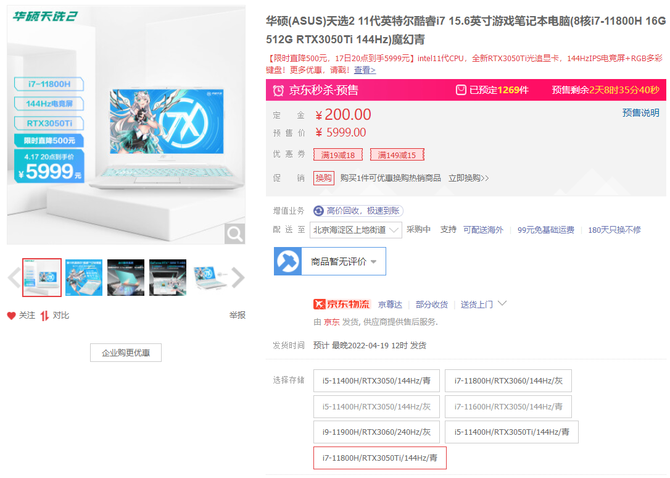Click the blue hammer review icon
Viewport: 670px width, 478px height.
click(x=288, y=261)
